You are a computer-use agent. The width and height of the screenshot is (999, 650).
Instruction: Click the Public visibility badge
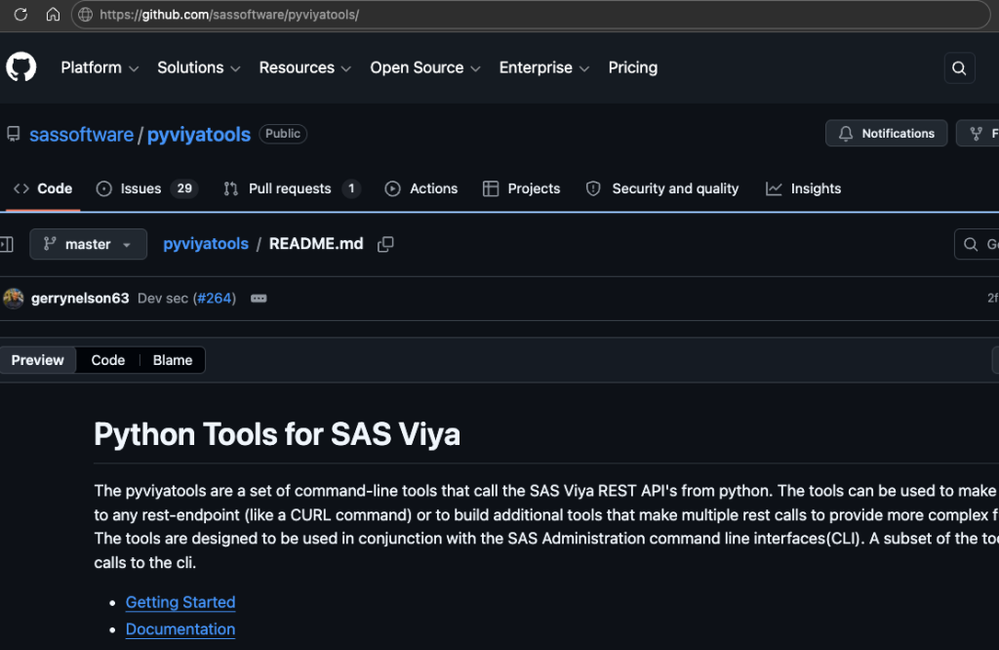[x=283, y=134]
